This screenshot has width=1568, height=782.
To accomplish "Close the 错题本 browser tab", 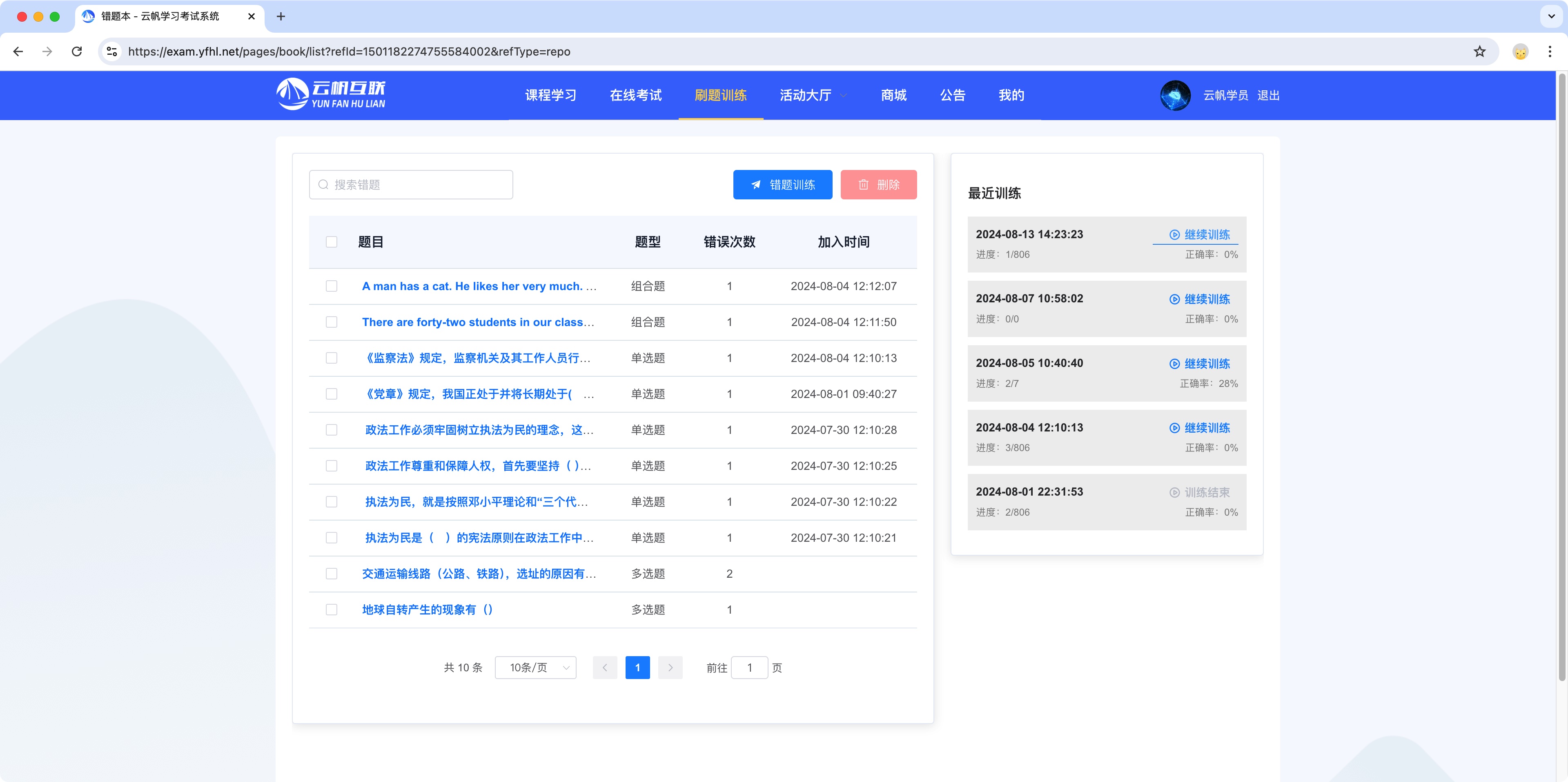I will point(252,16).
